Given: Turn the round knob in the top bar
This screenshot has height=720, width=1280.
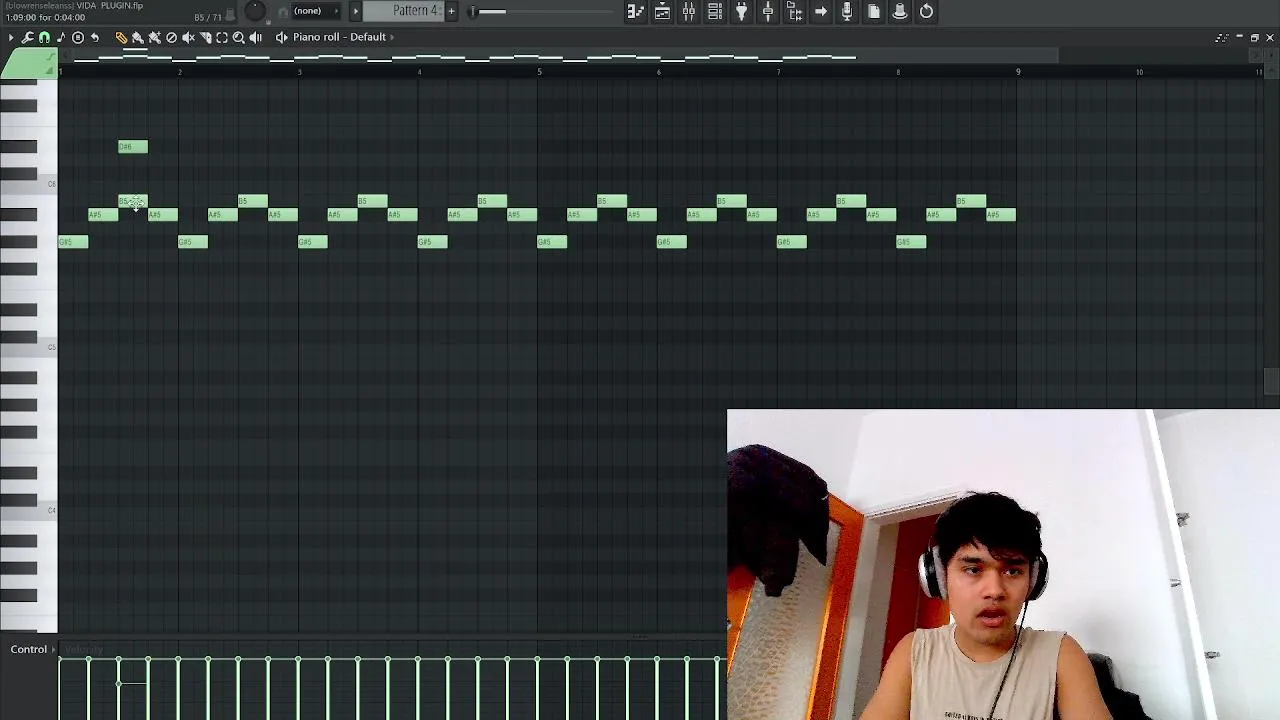Looking at the screenshot, I should pyautogui.click(x=255, y=11).
